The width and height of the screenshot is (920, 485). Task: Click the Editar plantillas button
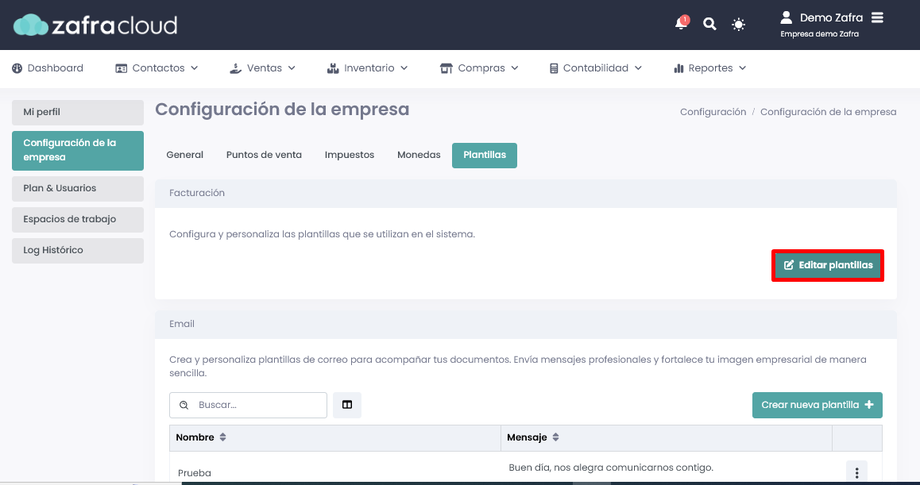(828, 265)
